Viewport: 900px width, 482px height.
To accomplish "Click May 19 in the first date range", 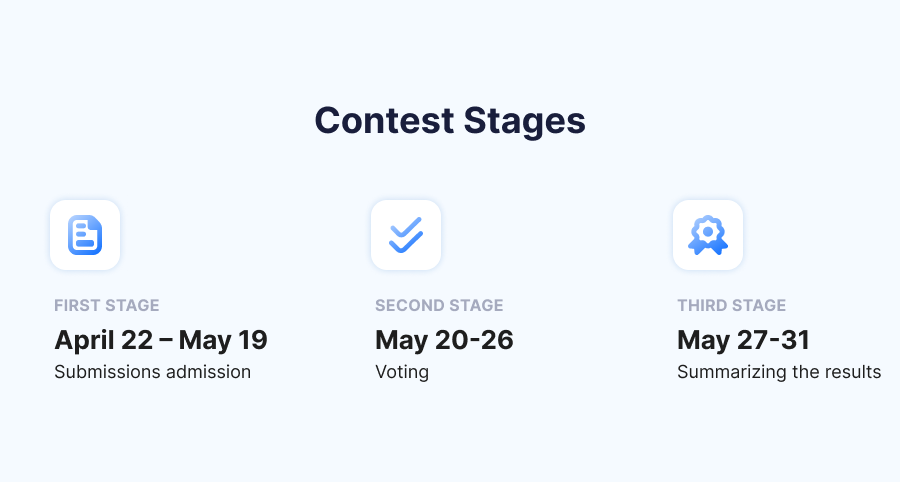I will tap(223, 340).
